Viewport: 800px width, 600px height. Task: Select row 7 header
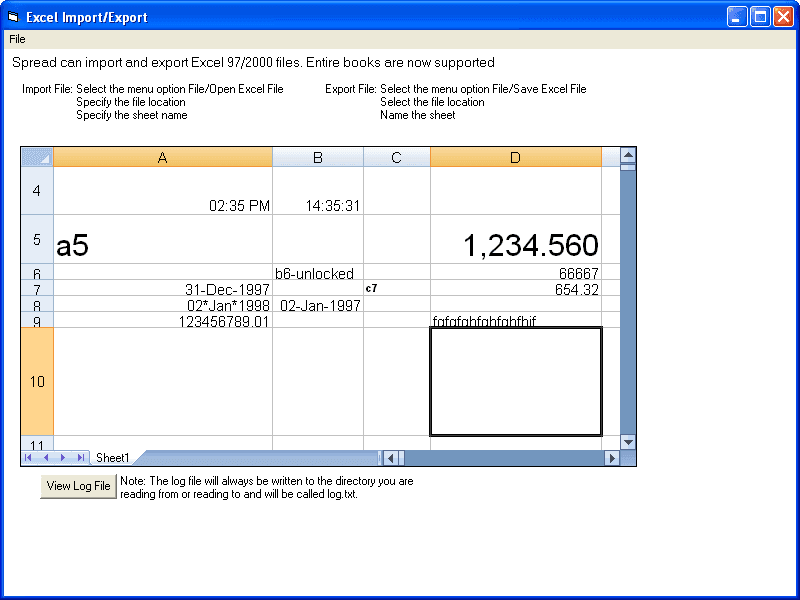coord(37,288)
